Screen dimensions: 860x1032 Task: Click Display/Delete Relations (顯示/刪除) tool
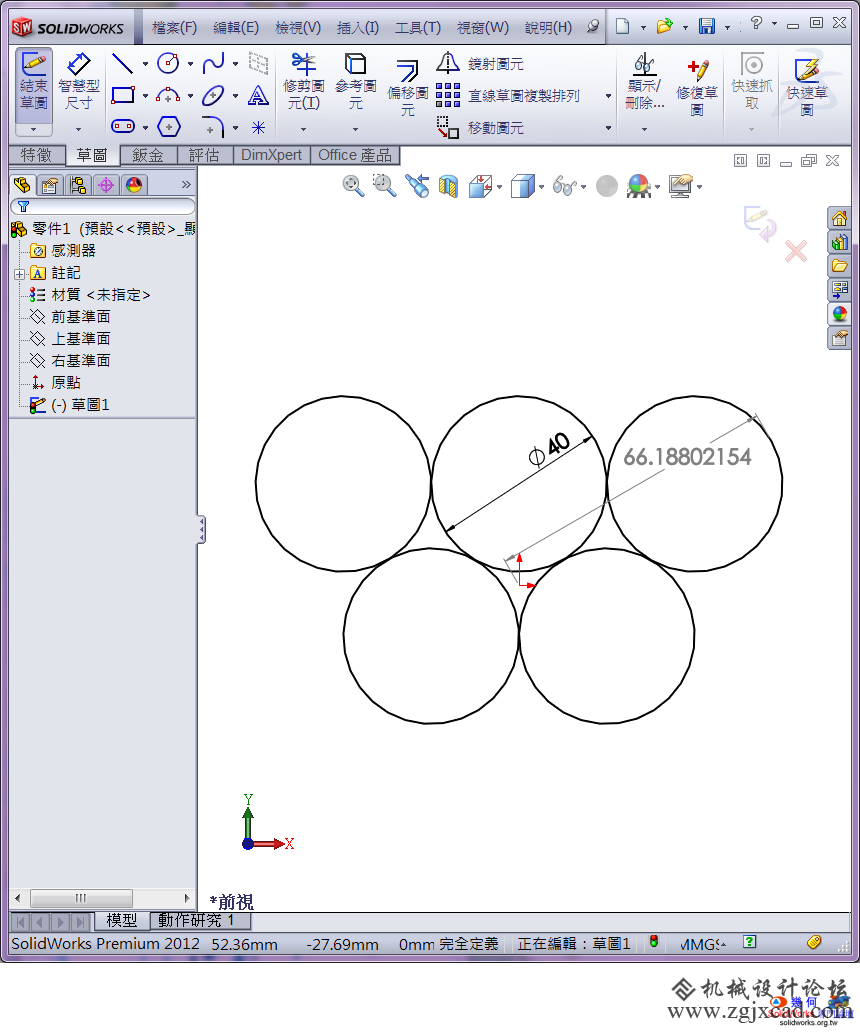(x=644, y=82)
